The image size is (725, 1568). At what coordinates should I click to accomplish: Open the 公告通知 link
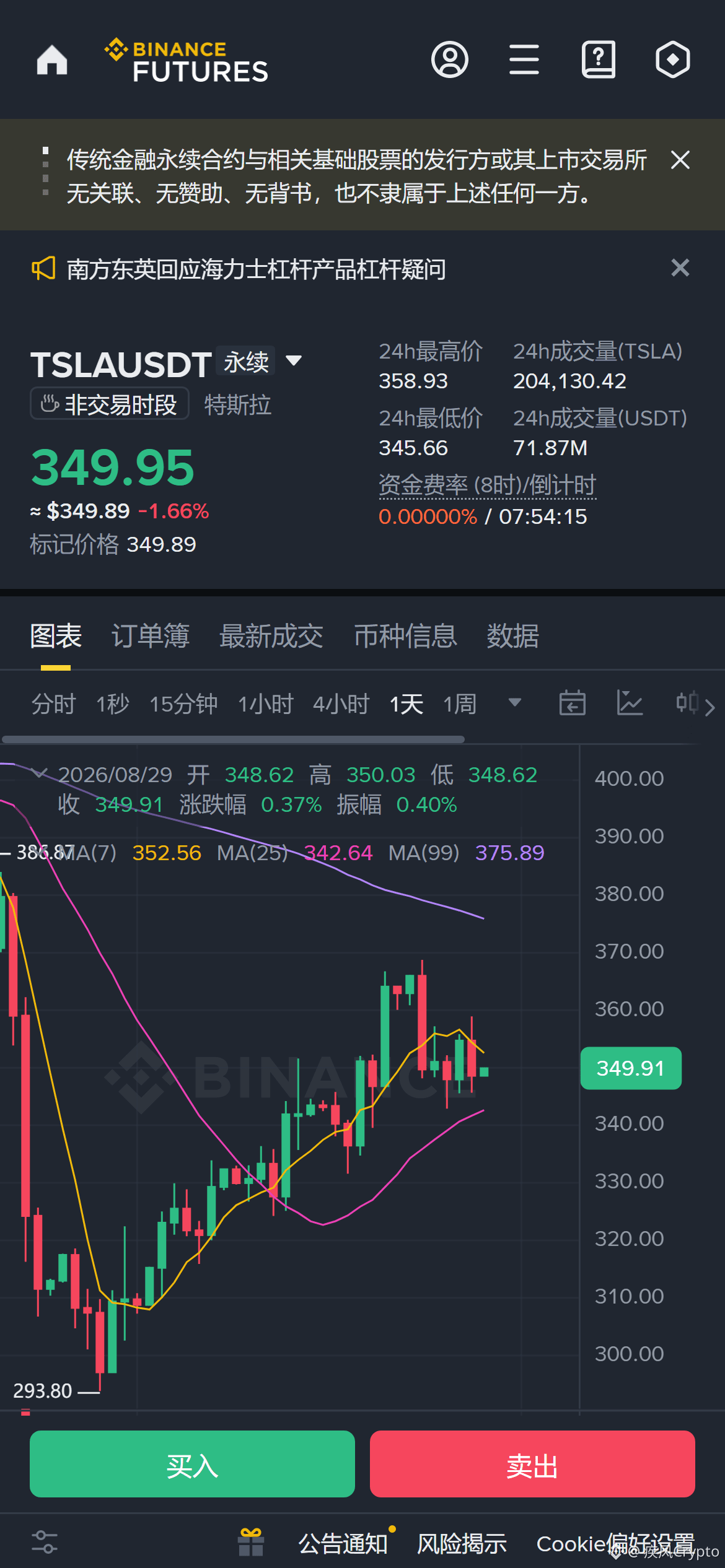pyautogui.click(x=343, y=1544)
